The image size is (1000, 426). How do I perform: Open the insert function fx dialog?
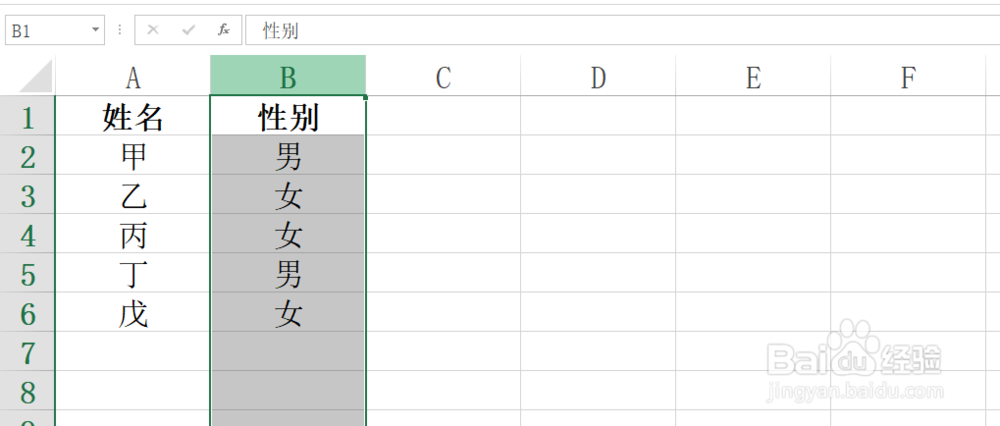[x=224, y=30]
